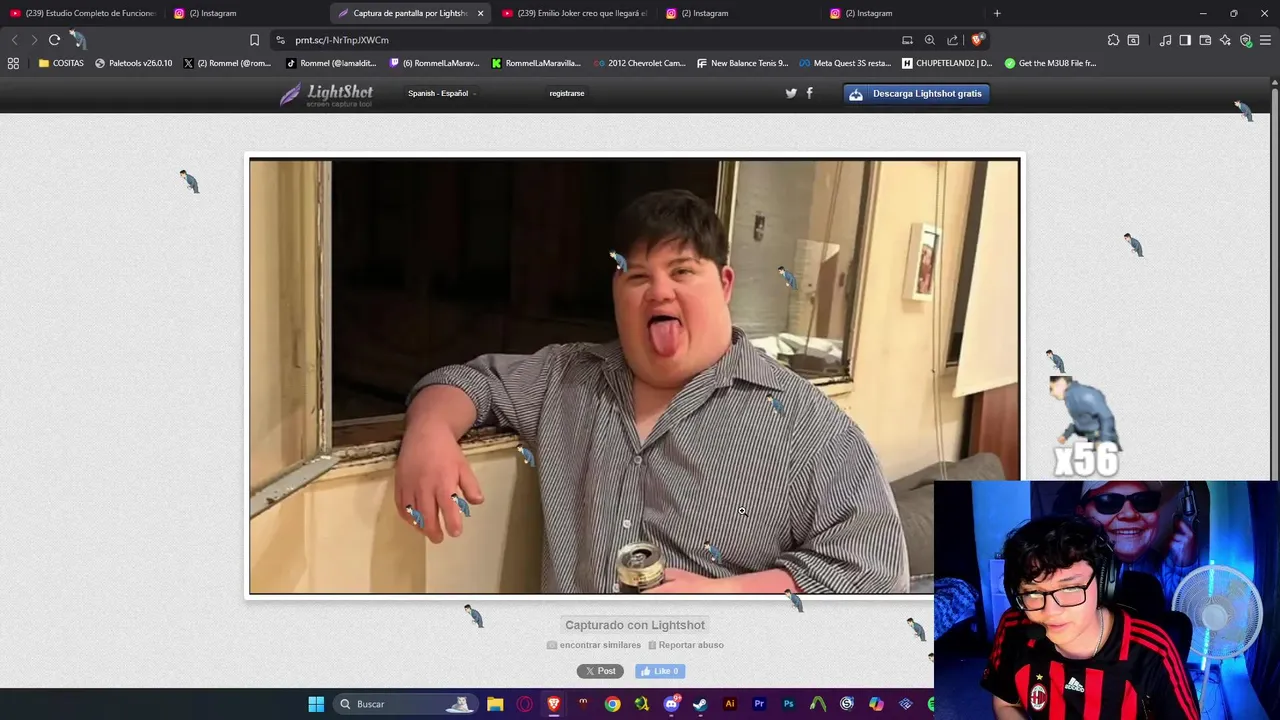Open the Brave Wallet icon

pyautogui.click(x=1205, y=40)
